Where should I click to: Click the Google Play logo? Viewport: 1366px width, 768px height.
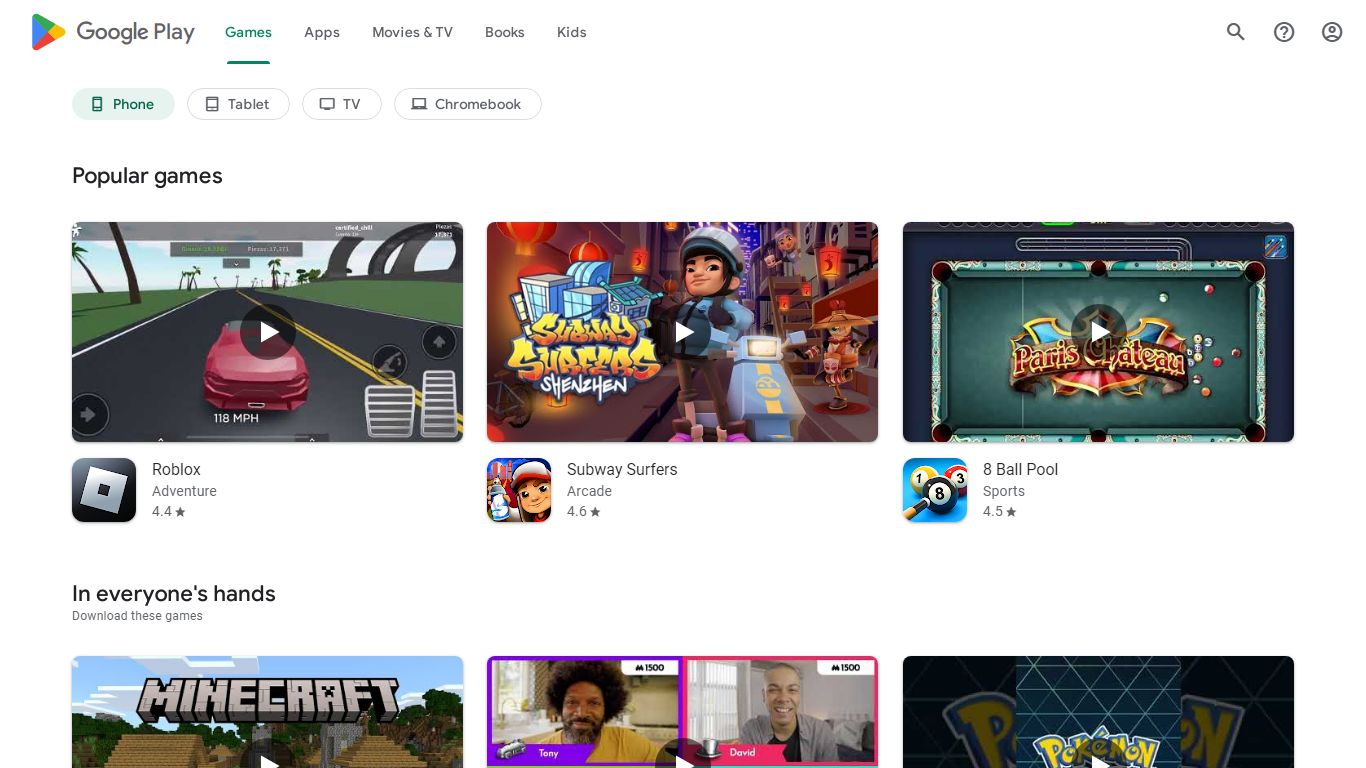pyautogui.click(x=113, y=32)
